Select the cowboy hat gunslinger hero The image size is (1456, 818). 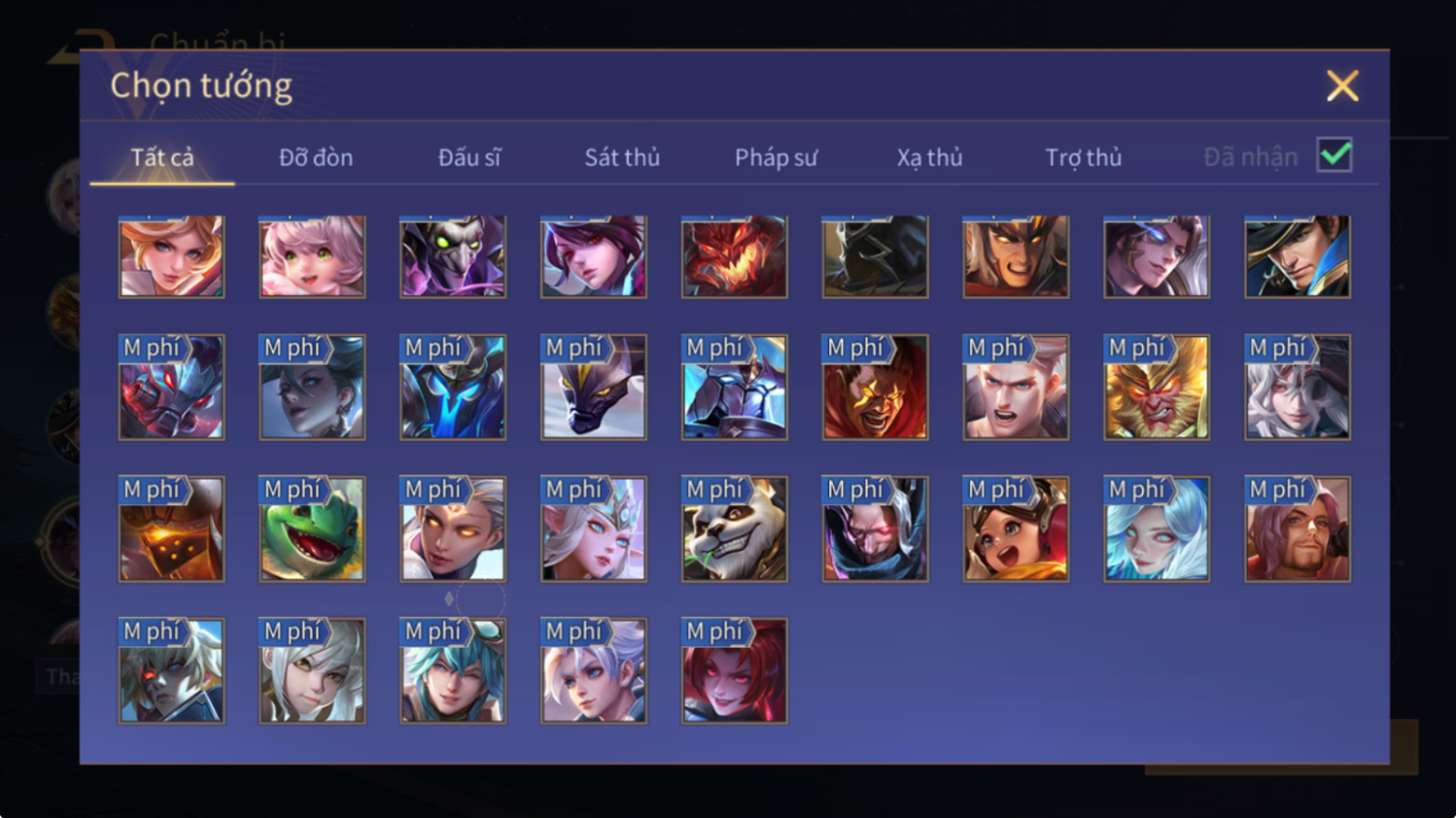tap(1297, 256)
